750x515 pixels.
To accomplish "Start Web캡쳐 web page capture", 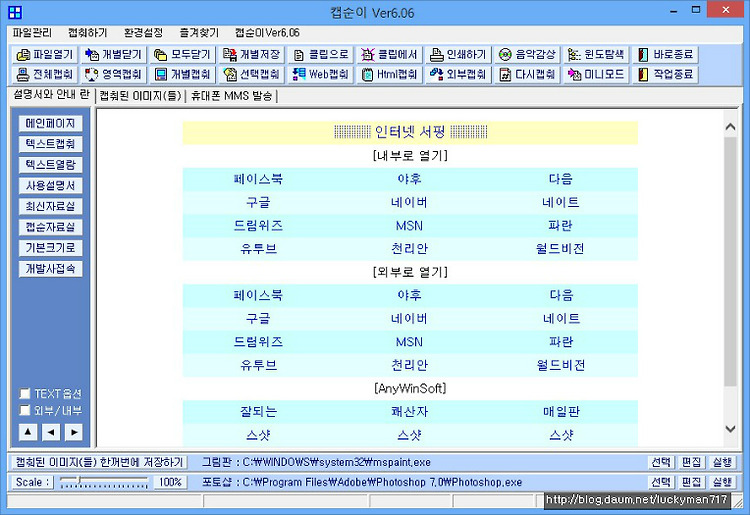I will click(x=320, y=75).
